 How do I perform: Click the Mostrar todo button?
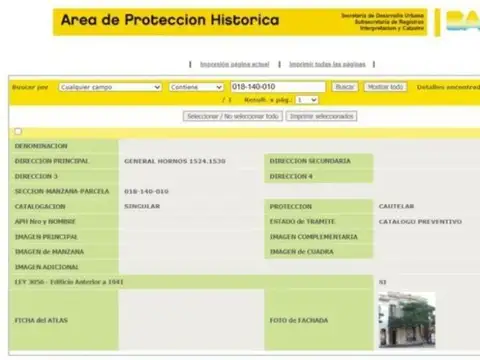pos(385,87)
